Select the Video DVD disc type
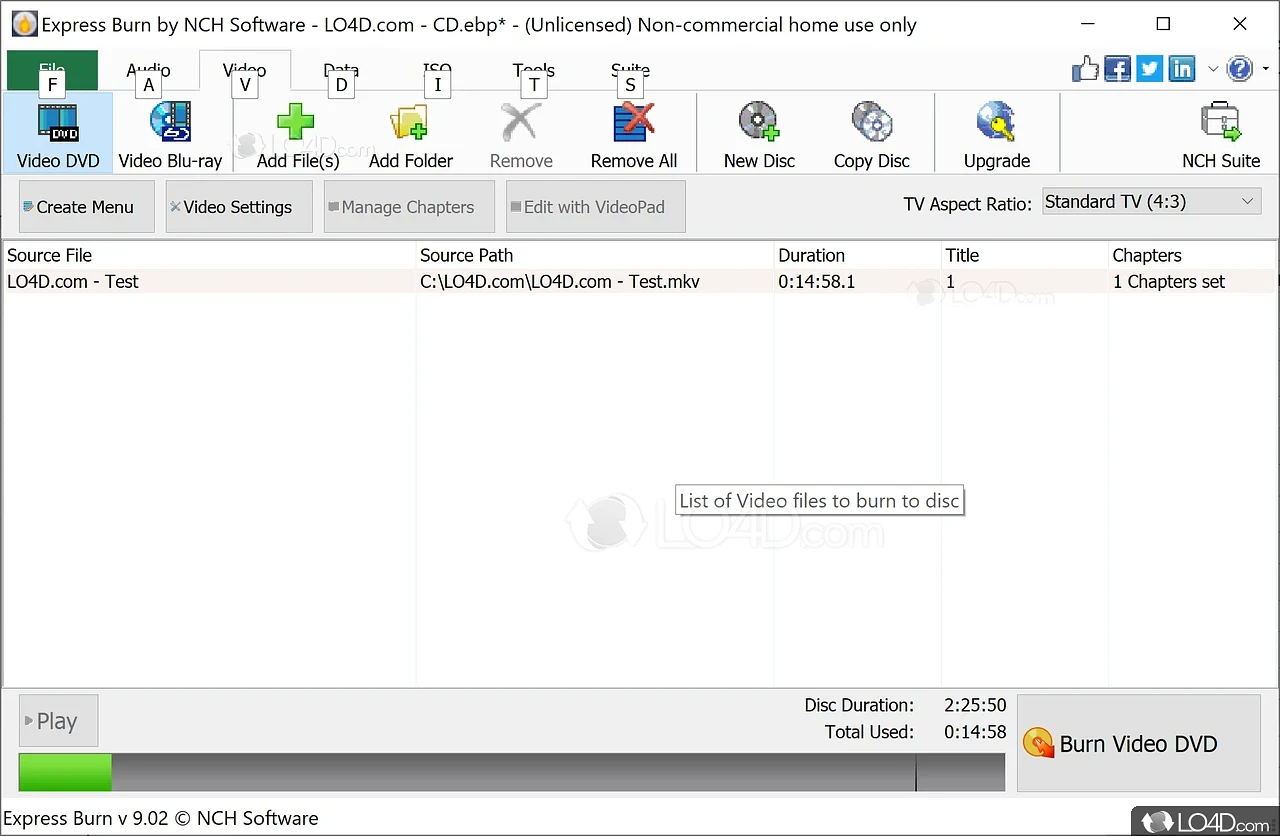The image size is (1280, 836). point(58,133)
